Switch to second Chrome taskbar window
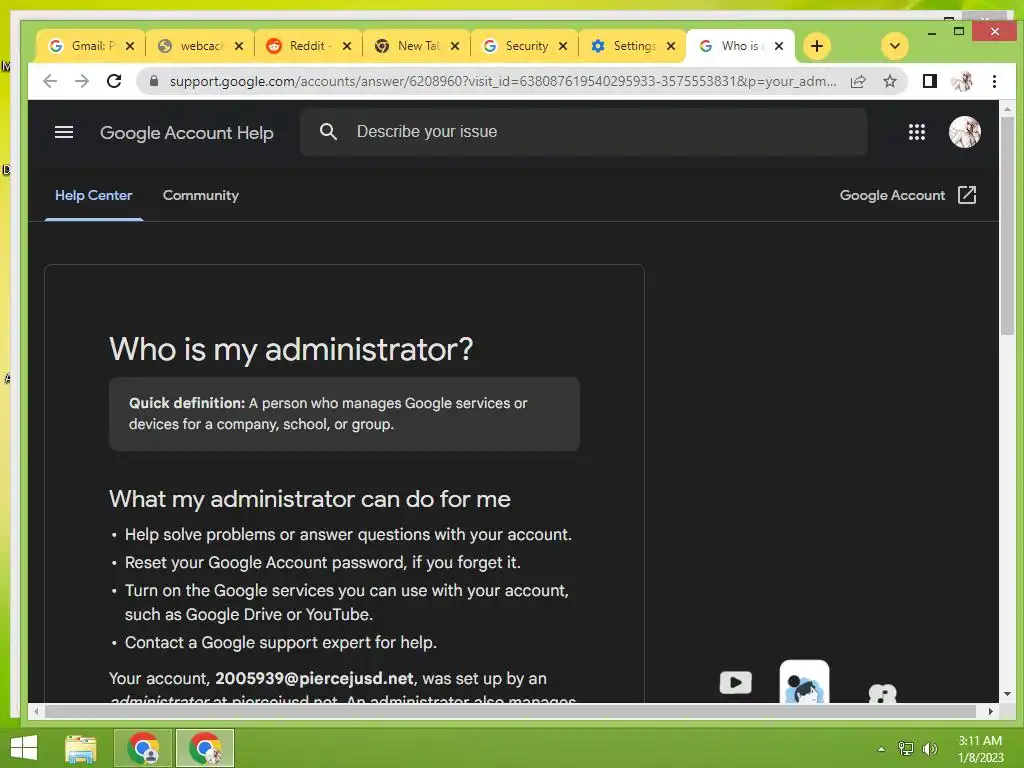Viewport: 1024px width, 768px height. 205,748
